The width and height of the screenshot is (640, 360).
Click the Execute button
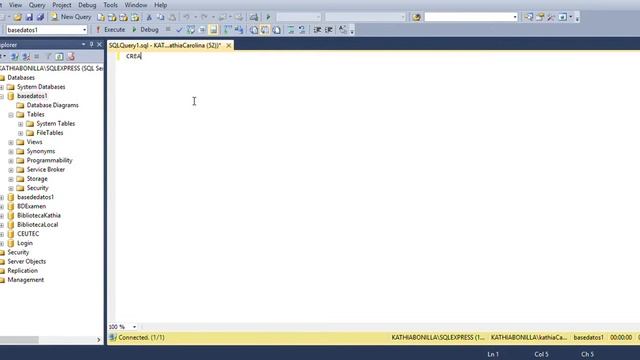click(x=111, y=29)
